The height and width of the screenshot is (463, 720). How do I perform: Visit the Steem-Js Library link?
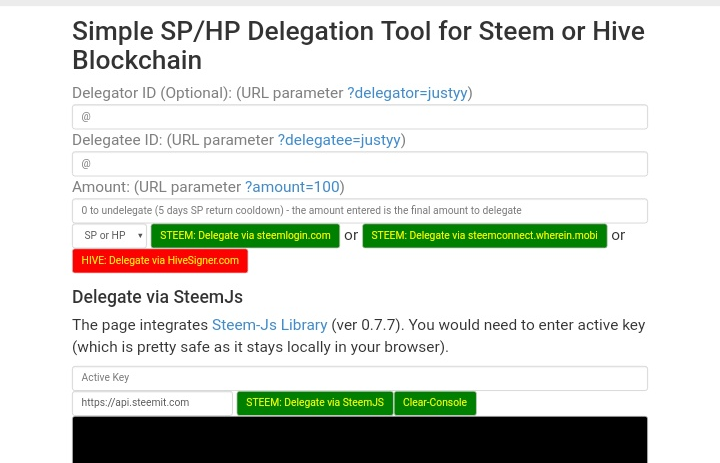[269, 325]
